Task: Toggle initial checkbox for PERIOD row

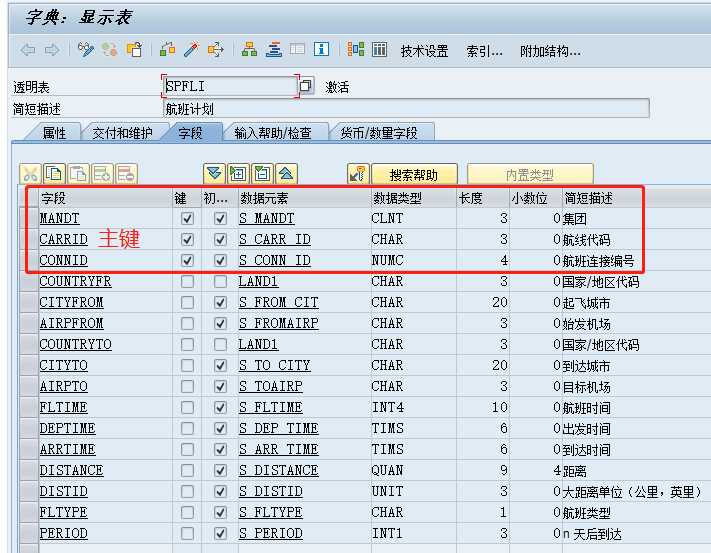Action: click(x=220, y=534)
